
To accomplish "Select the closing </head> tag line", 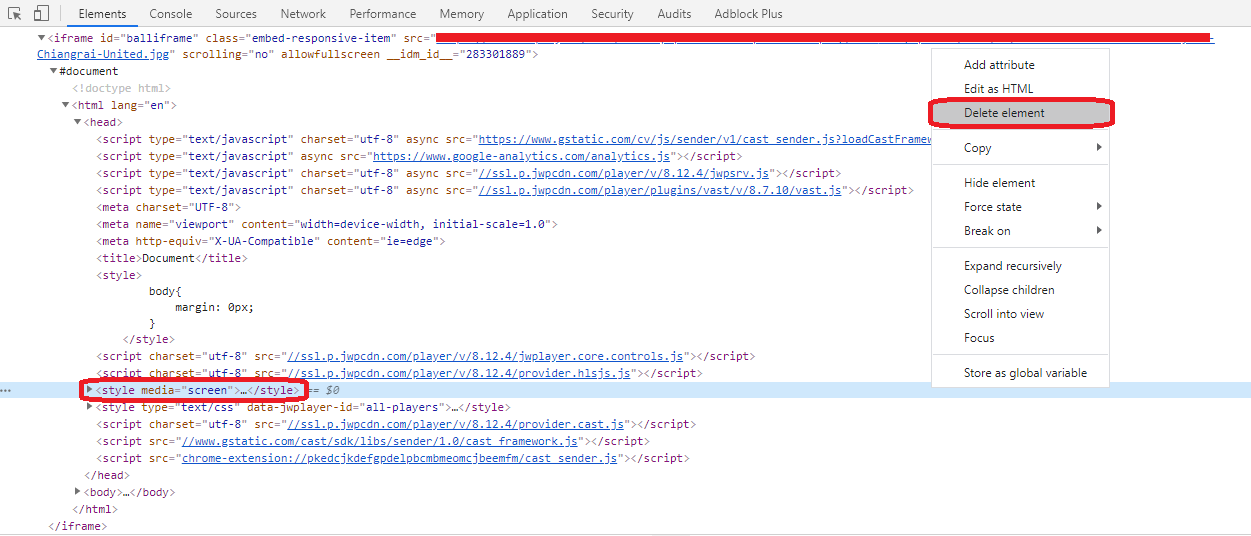I will (x=107, y=475).
